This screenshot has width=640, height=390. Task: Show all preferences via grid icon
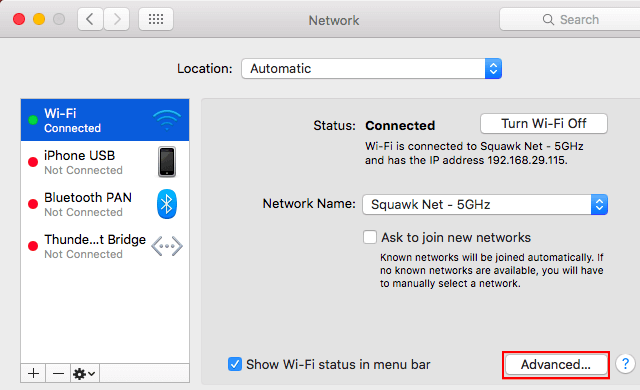[x=156, y=19]
